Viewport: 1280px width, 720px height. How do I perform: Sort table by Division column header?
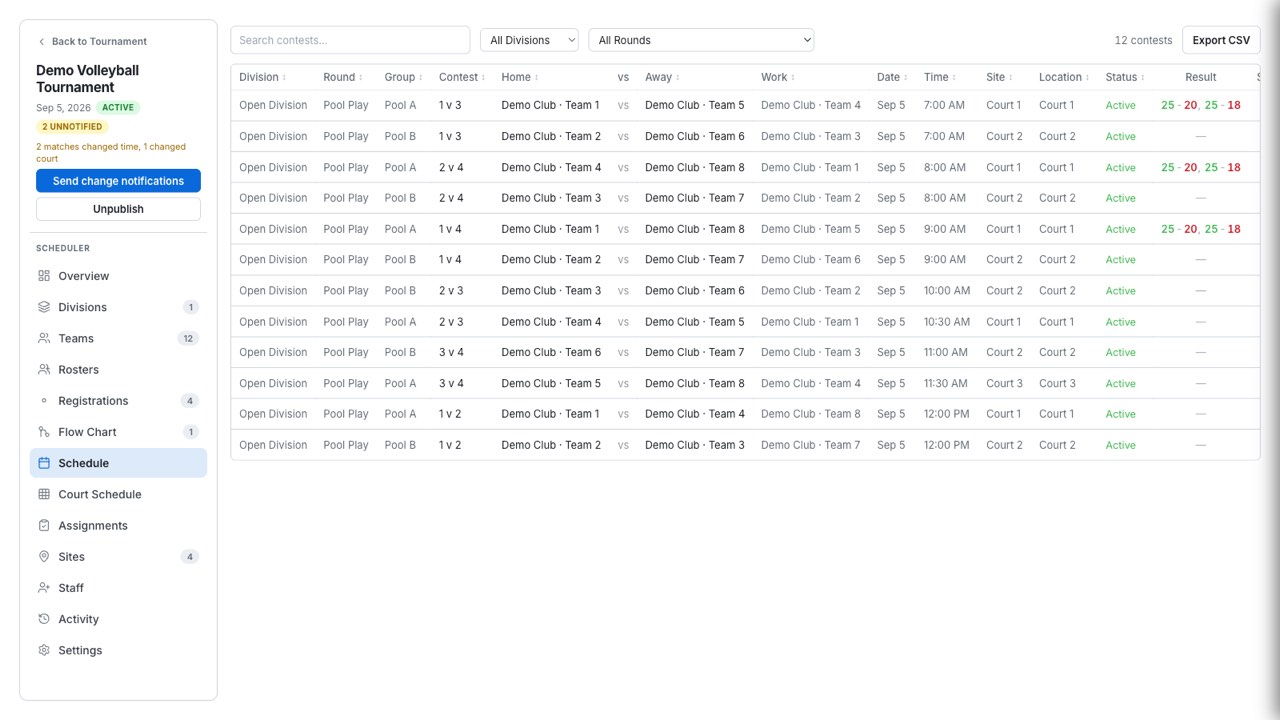pos(262,77)
